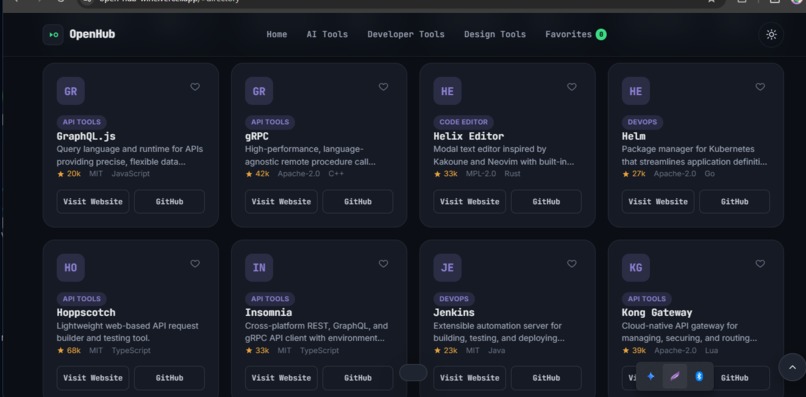Favorite the gRPC card heart
Screen dimensions: 806x397
click(383, 87)
